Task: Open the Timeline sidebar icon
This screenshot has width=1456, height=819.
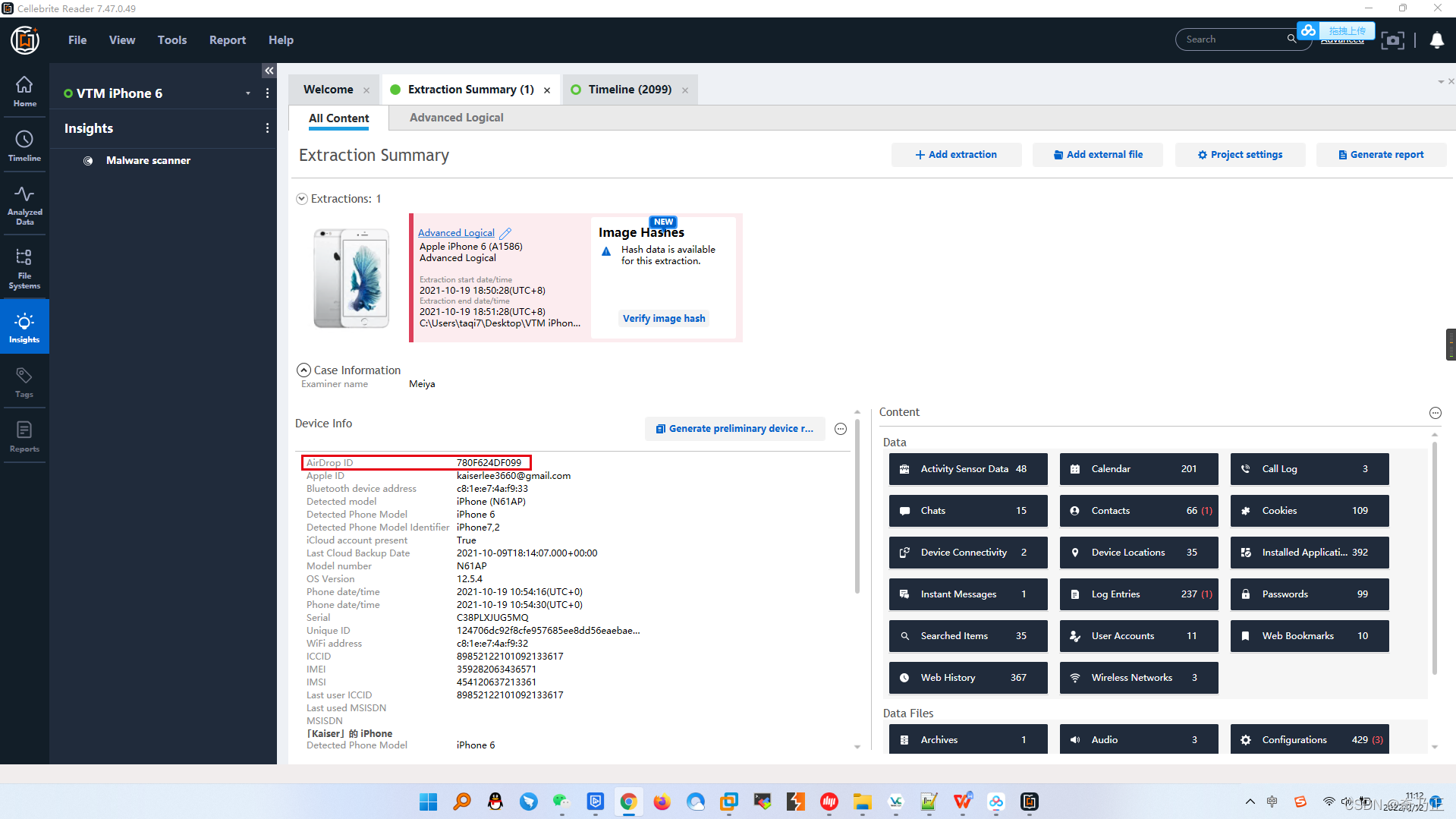Action: 24,146
